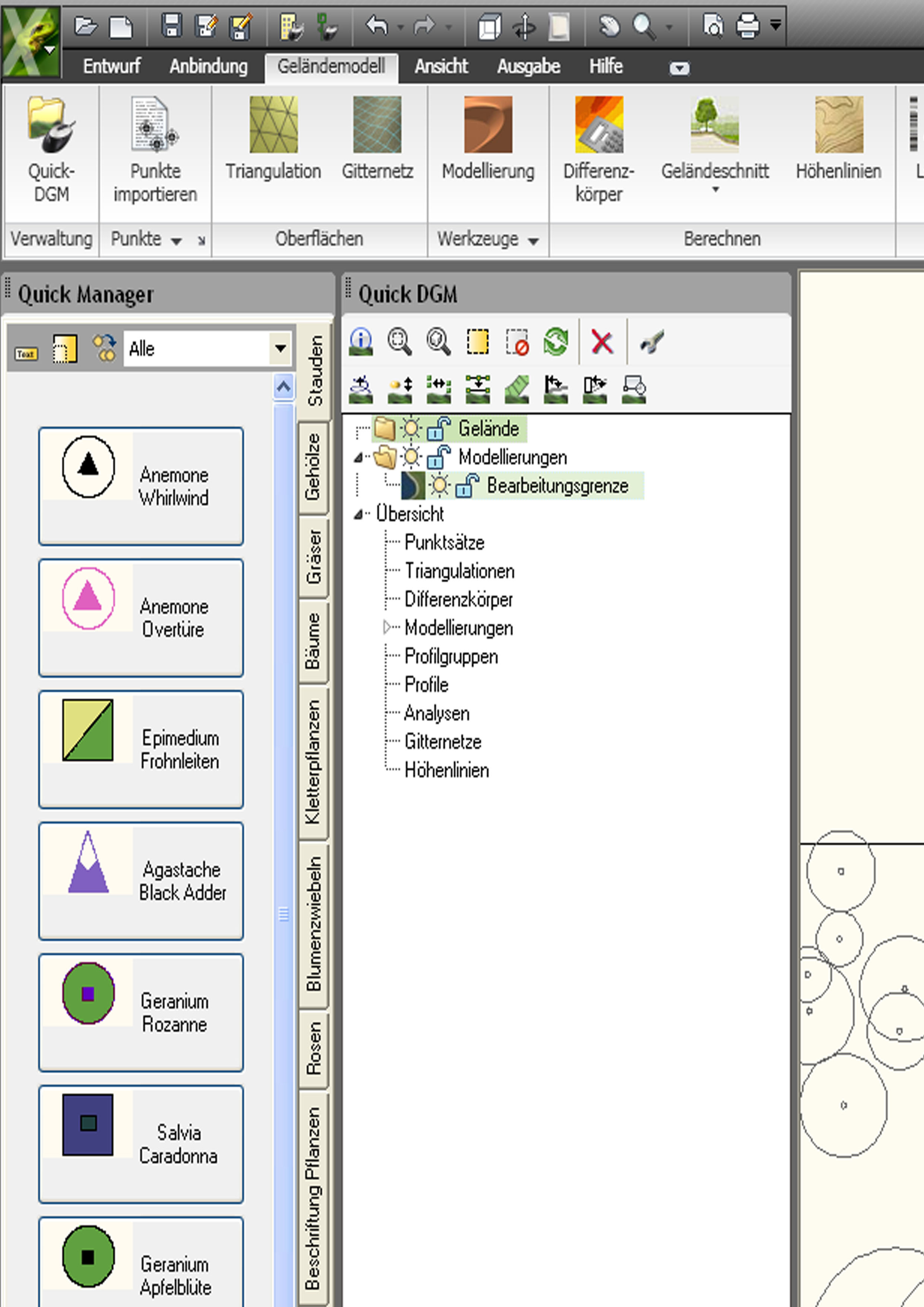Image resolution: width=924 pixels, height=1307 pixels.
Task: Click scroll up arrow in Quick Manager
Action: pyautogui.click(x=284, y=387)
